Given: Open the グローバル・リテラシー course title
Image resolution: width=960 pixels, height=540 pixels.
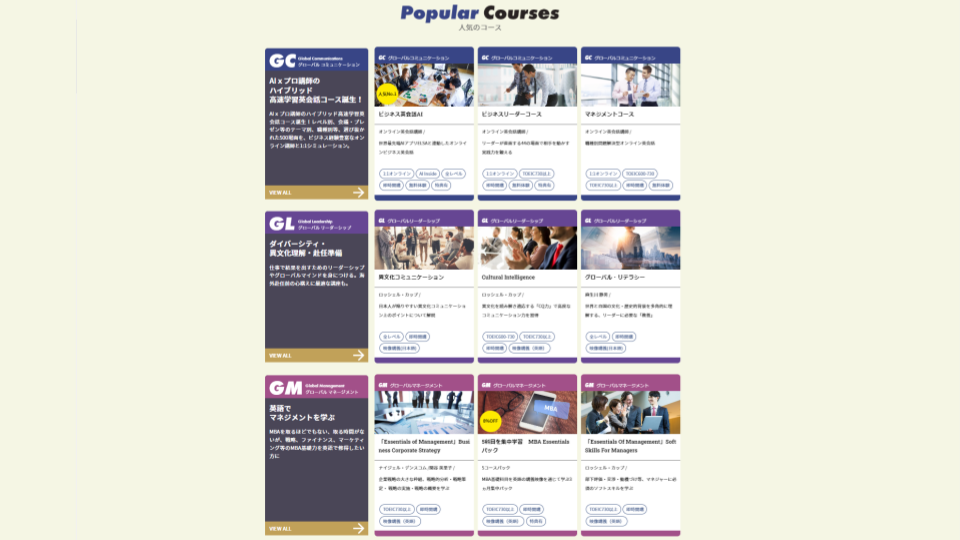Looking at the screenshot, I should [615, 277].
